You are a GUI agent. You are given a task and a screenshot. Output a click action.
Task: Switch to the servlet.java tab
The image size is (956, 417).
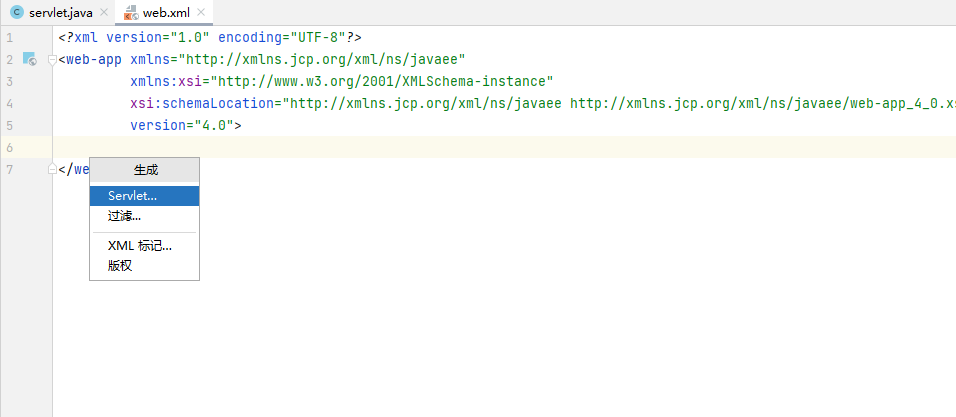click(x=60, y=13)
